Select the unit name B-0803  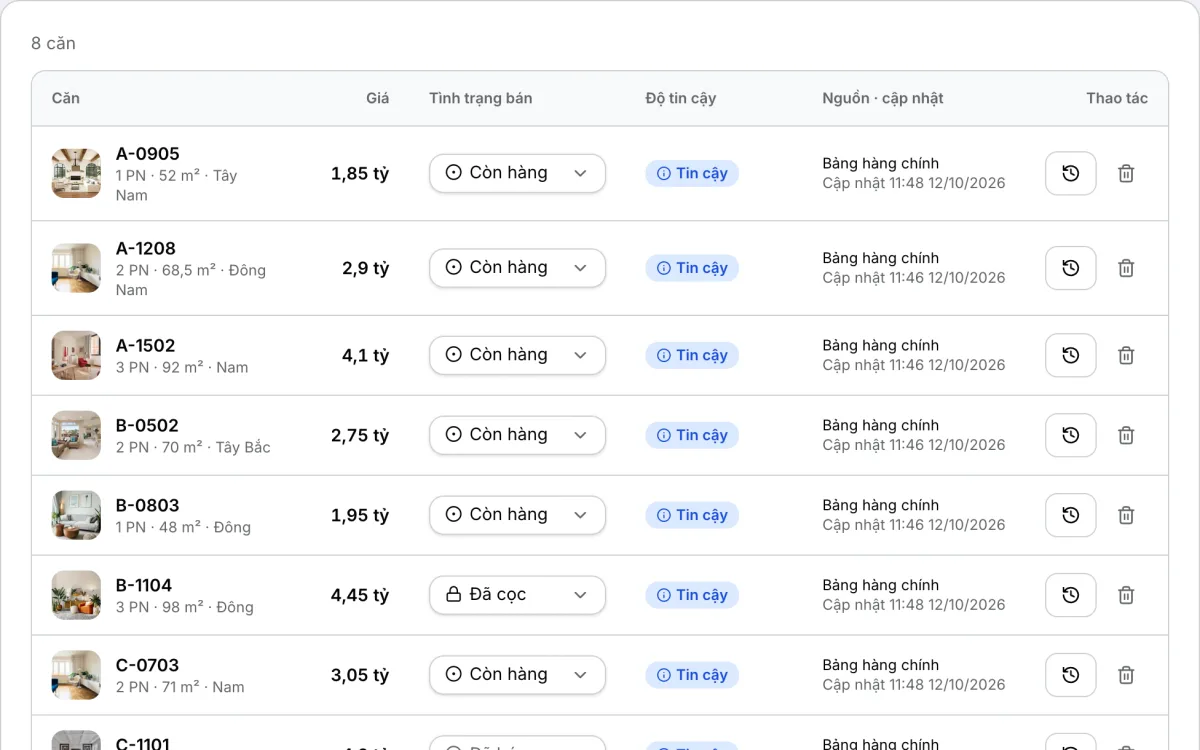pyautogui.click(x=148, y=505)
